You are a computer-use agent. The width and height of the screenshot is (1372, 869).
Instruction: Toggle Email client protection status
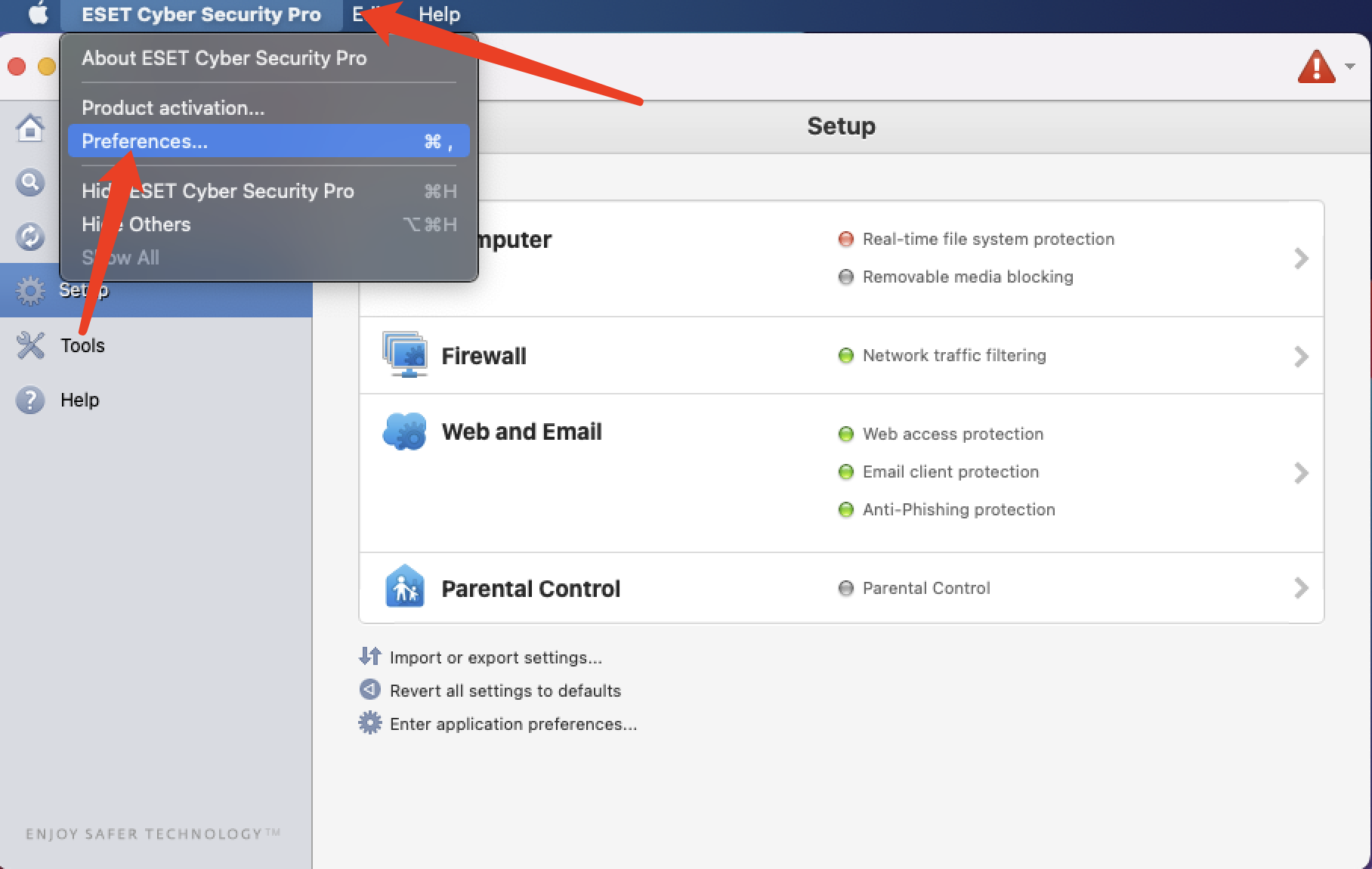(x=846, y=472)
